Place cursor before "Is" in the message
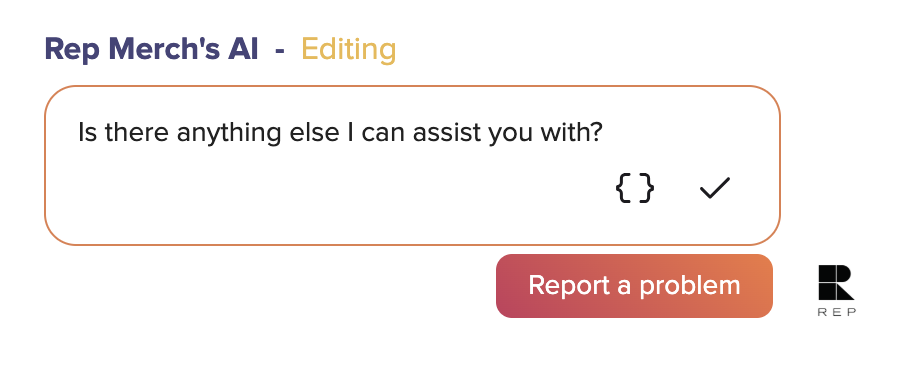 78,133
